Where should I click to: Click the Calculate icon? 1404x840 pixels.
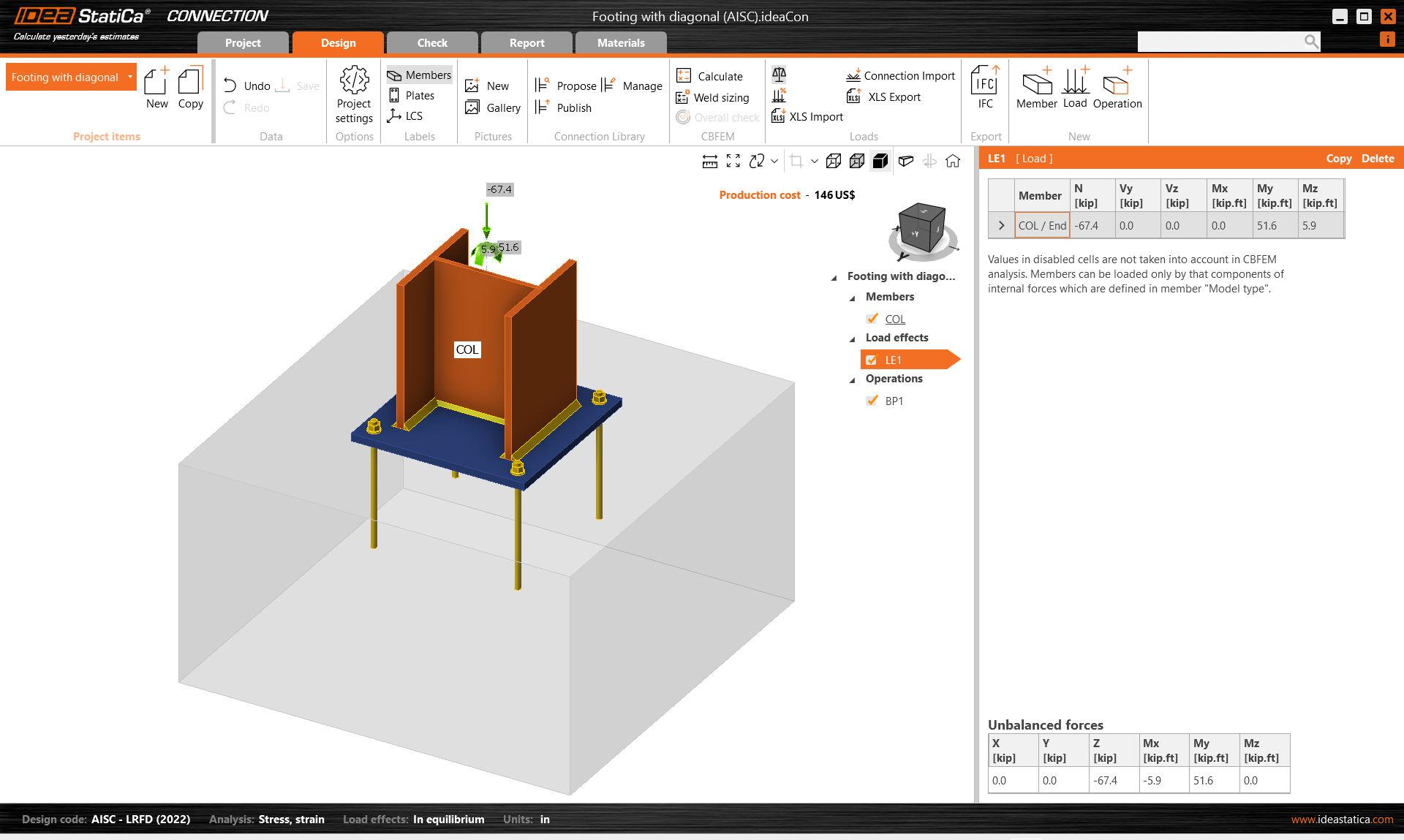coord(684,76)
